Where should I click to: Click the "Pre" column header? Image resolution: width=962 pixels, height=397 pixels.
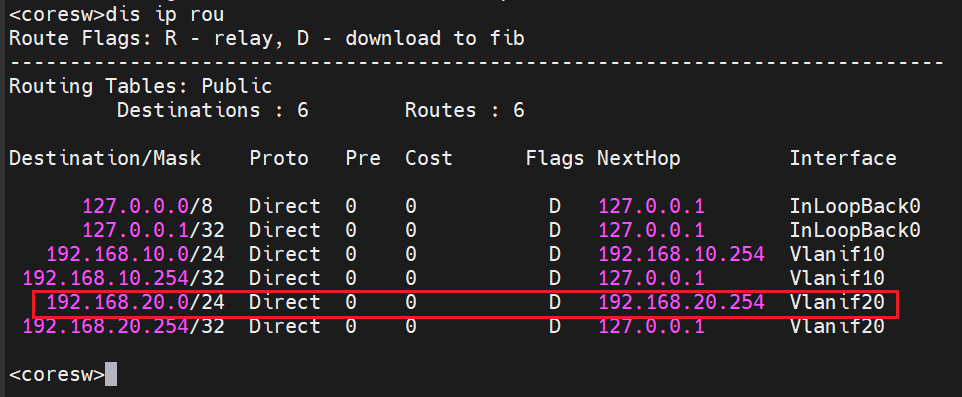click(363, 158)
